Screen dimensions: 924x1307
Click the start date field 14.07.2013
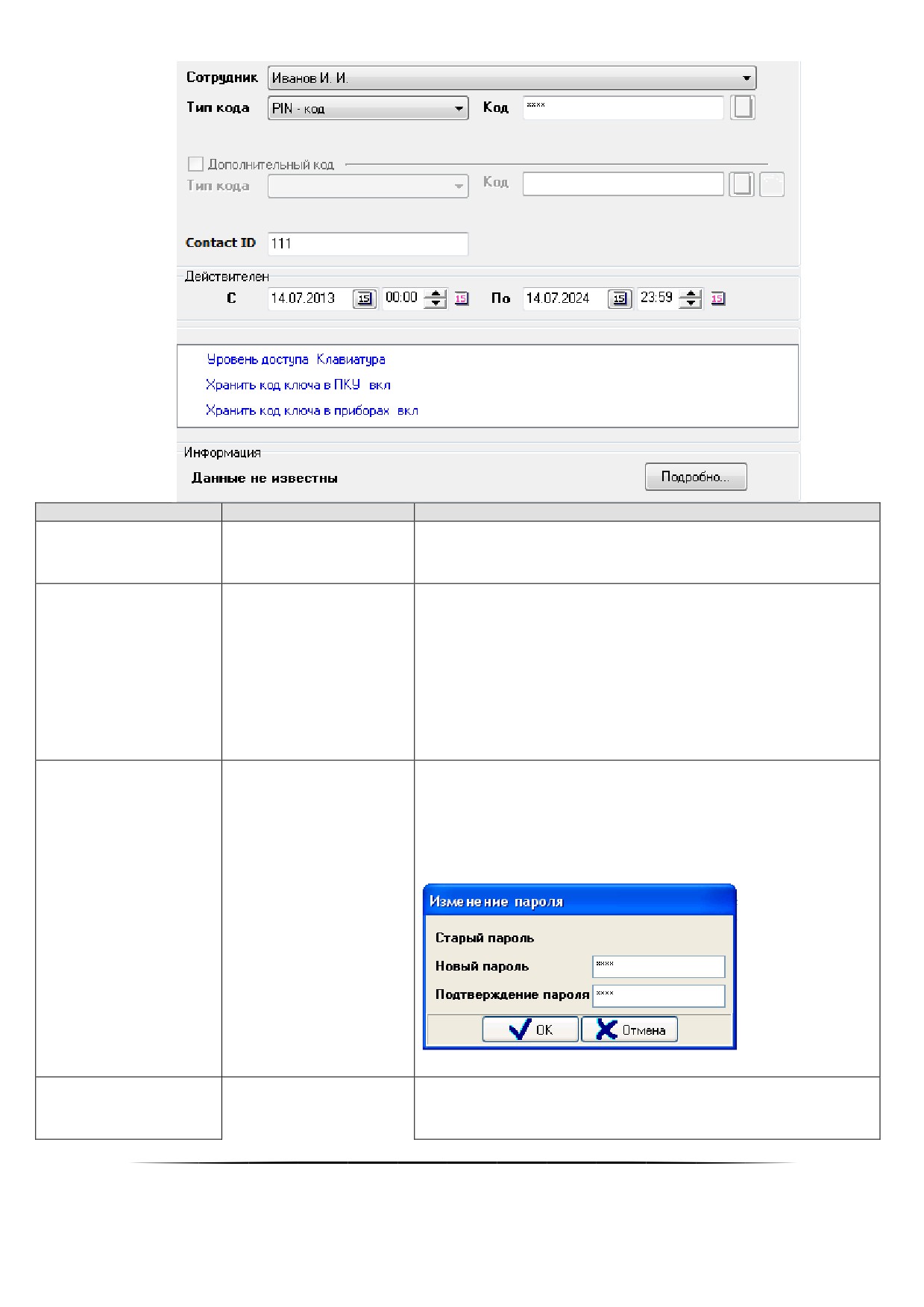309,298
